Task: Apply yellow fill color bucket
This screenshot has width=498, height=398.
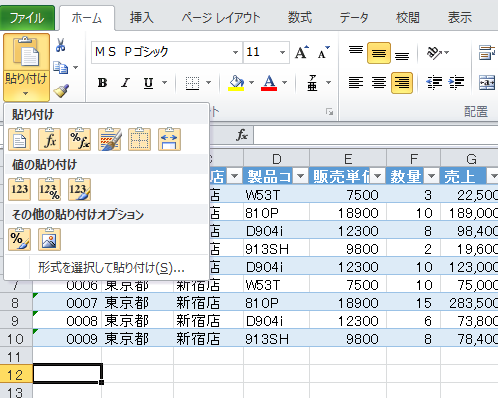Action: pos(236,83)
